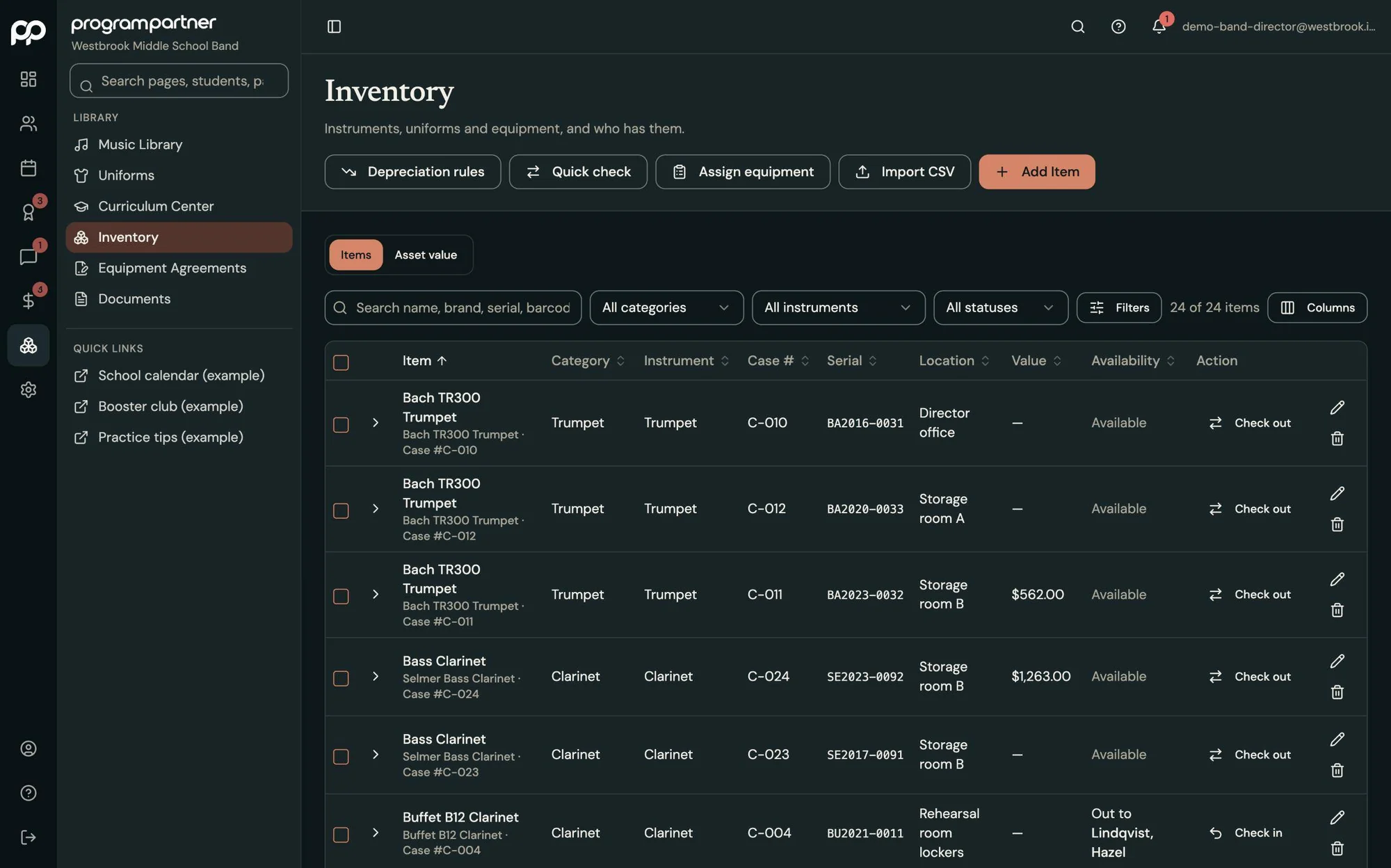The image size is (1391, 868).
Task: Delete Bass Clarinet C-023 trash icon
Action: click(1337, 771)
